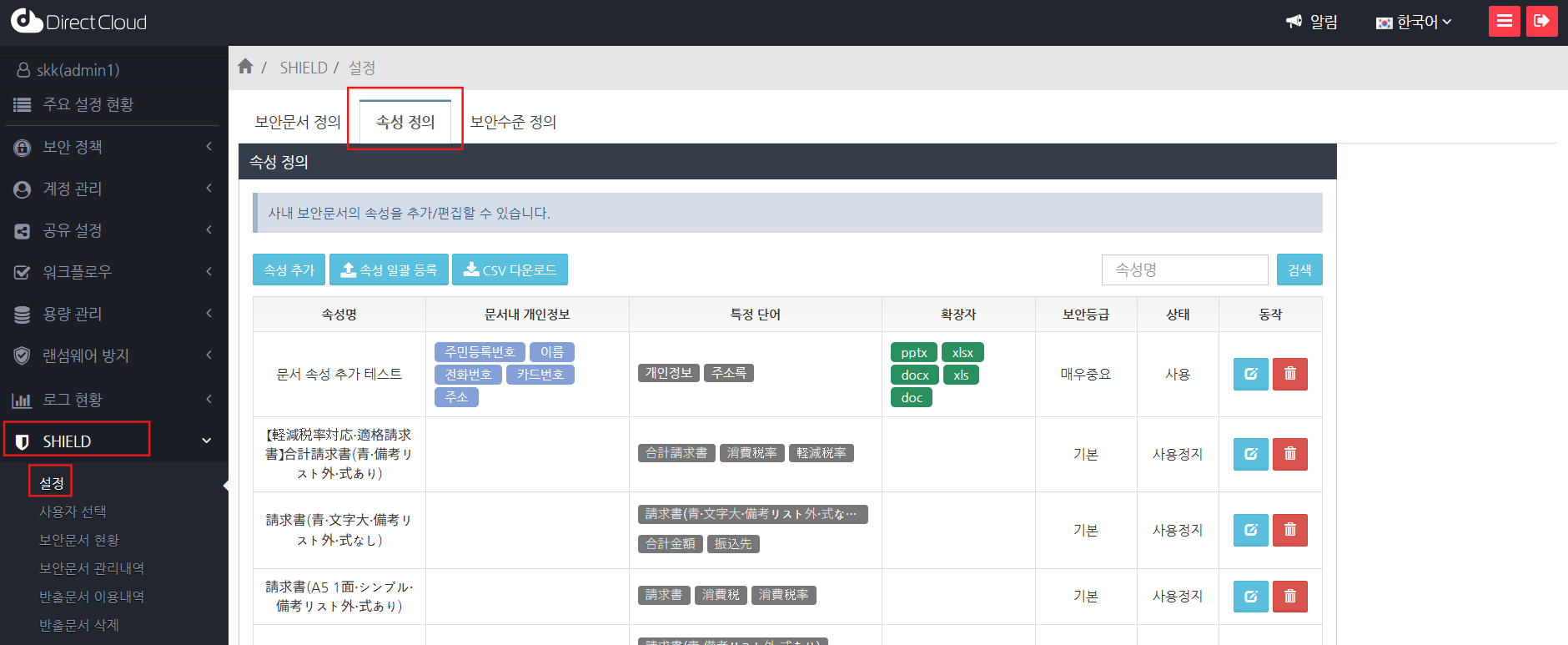Open 사용자 선택 under SHIELD
This screenshot has width=1568, height=645.
[x=73, y=511]
